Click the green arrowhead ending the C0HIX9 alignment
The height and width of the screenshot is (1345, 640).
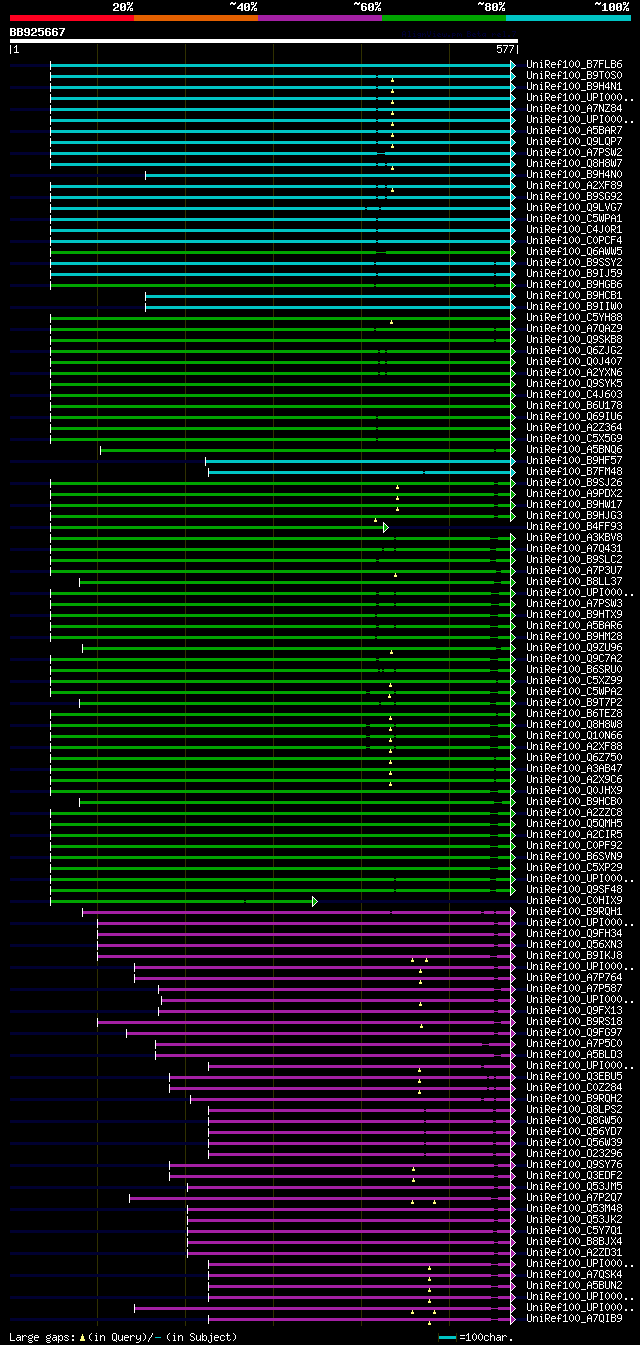click(x=315, y=901)
